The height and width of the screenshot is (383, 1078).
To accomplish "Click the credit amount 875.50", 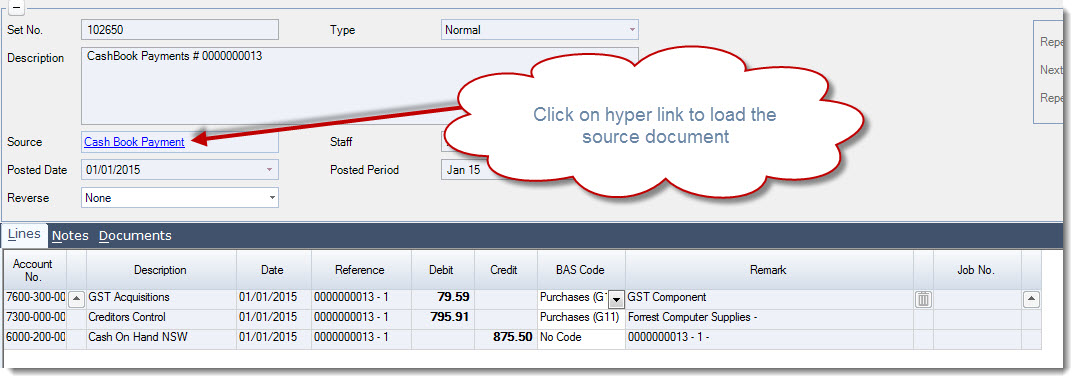I will [505, 338].
